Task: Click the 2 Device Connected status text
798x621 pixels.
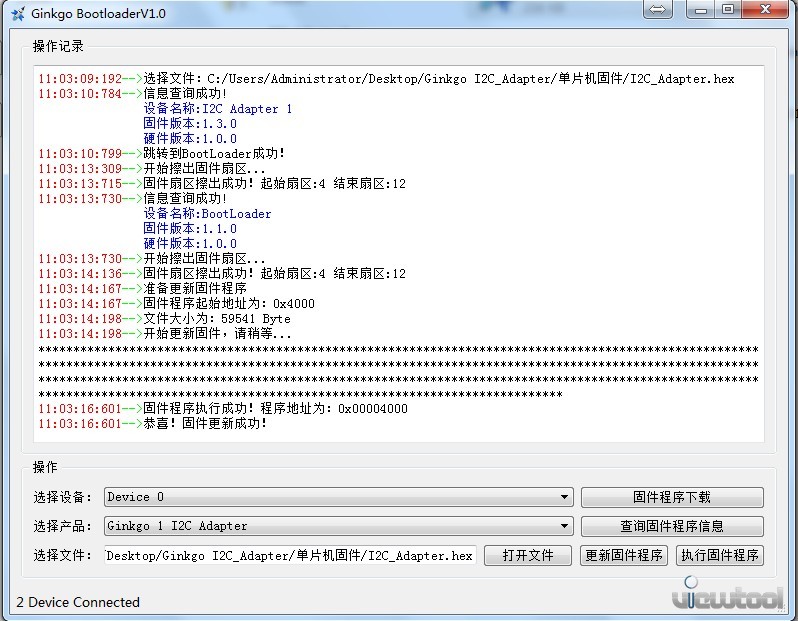Action: coord(78,602)
